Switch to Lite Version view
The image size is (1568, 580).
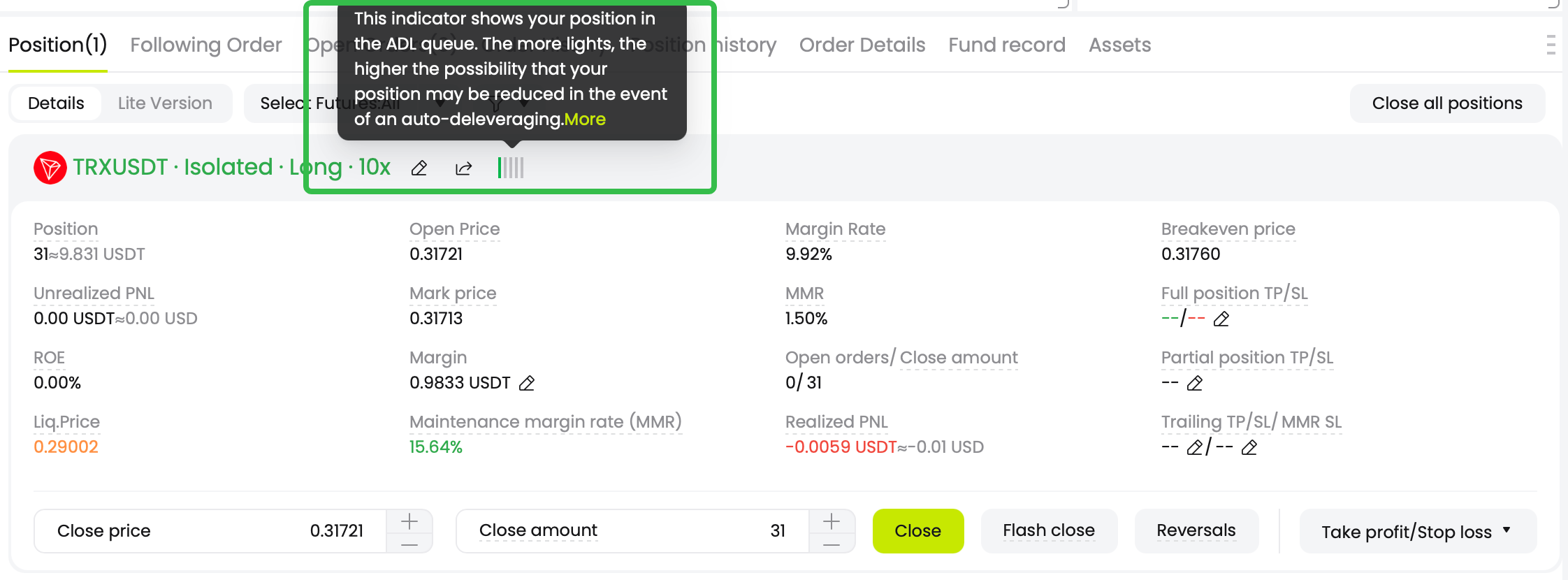point(164,103)
